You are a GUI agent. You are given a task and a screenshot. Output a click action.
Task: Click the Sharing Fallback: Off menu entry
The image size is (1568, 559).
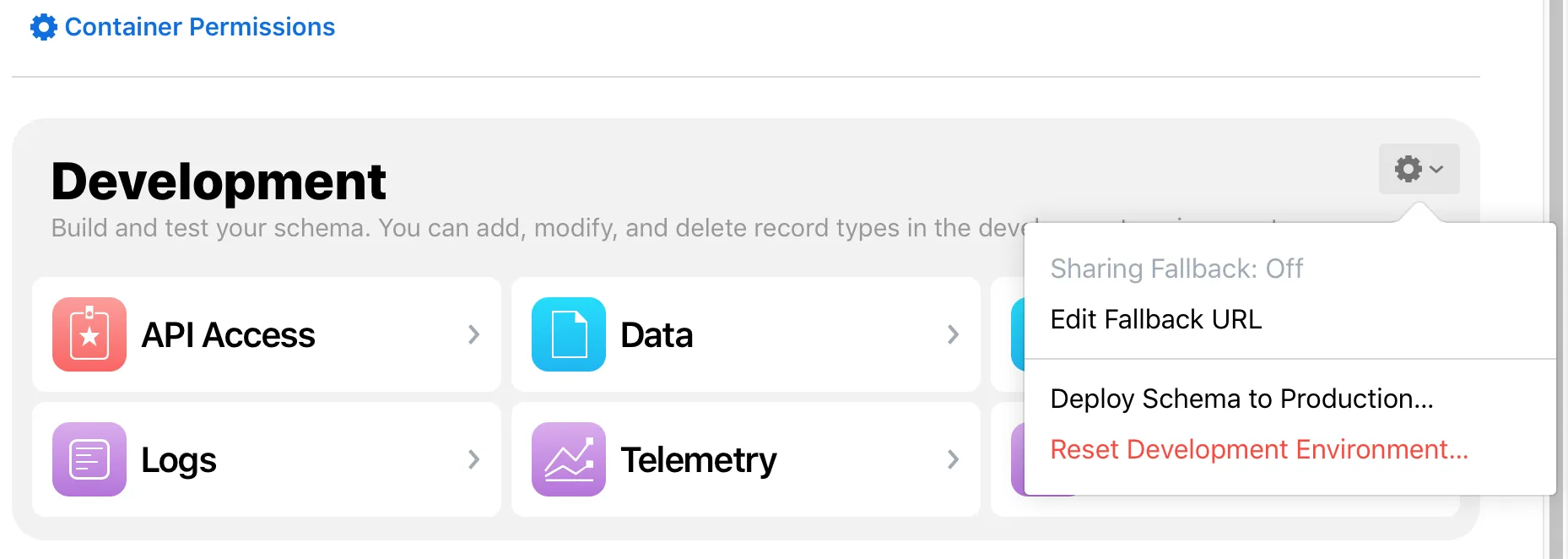click(x=1176, y=269)
